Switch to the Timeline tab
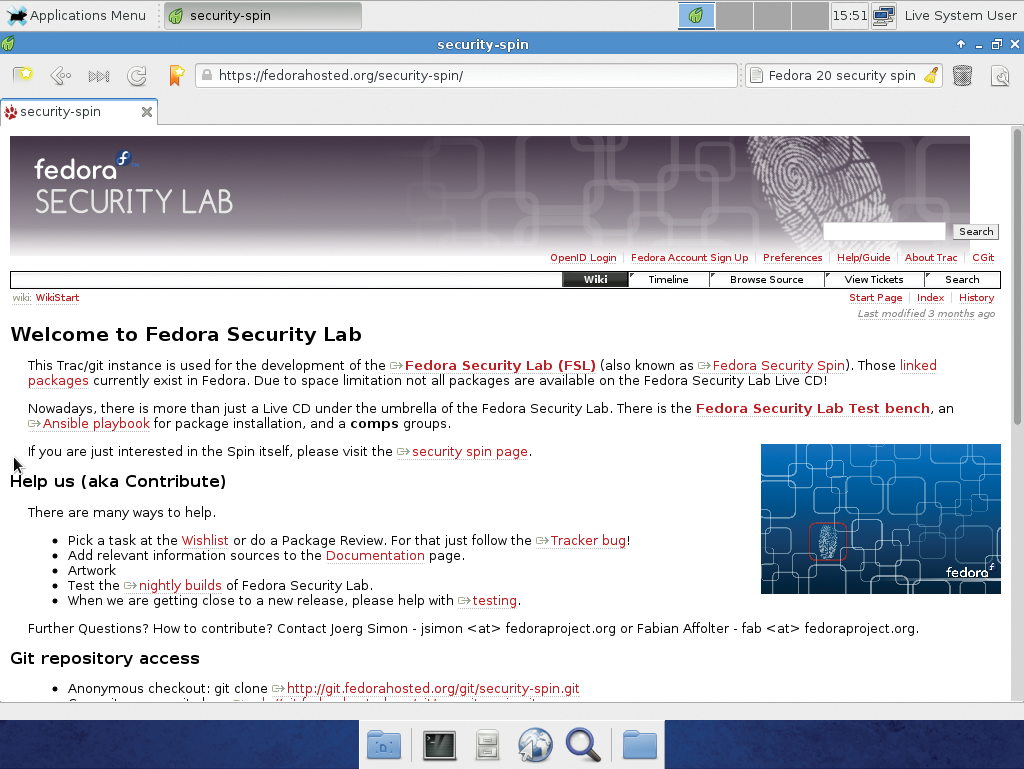Image resolution: width=1024 pixels, height=769 pixels. tap(668, 280)
